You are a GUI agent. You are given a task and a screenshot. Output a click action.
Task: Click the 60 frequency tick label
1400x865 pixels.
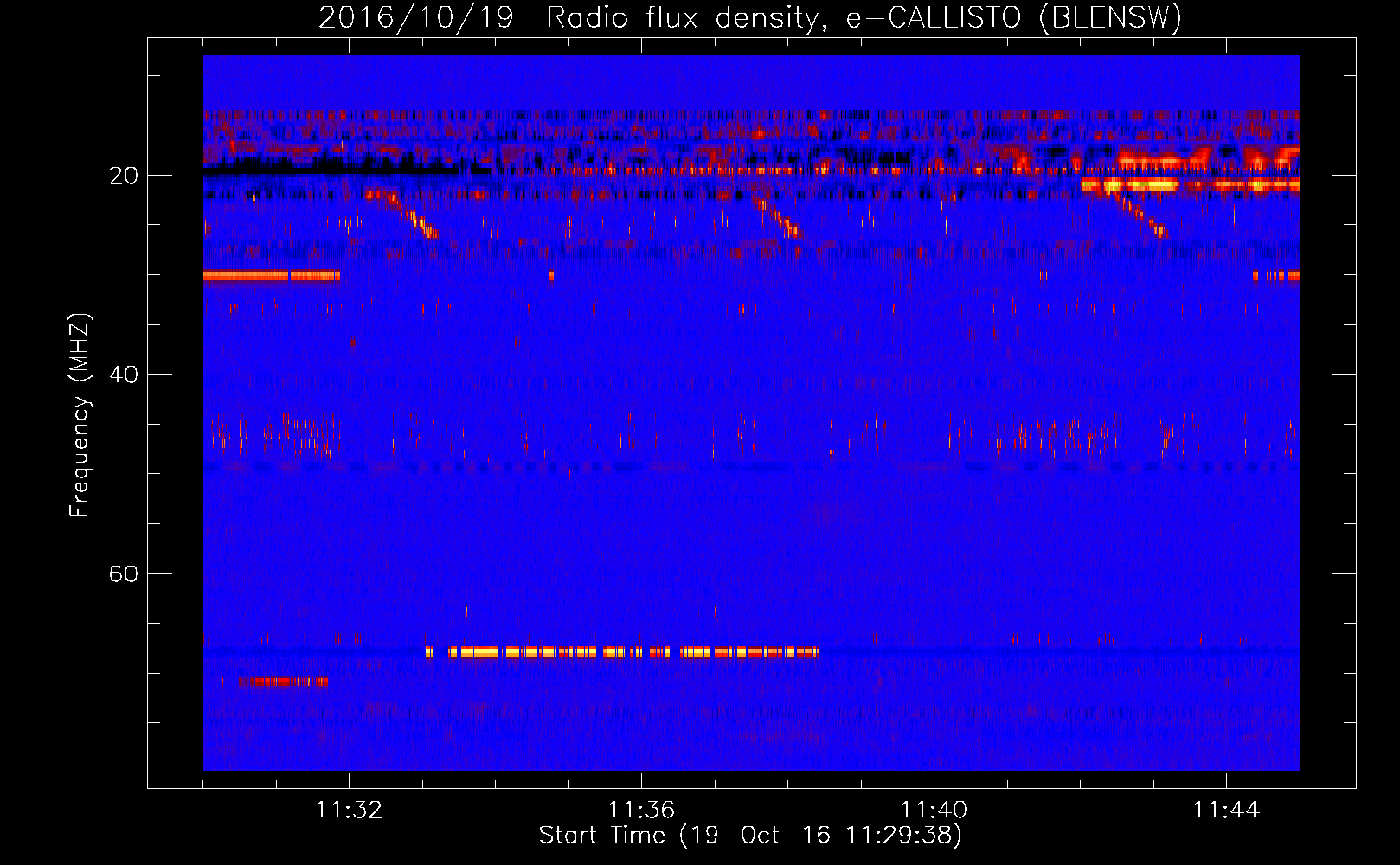[x=123, y=574]
